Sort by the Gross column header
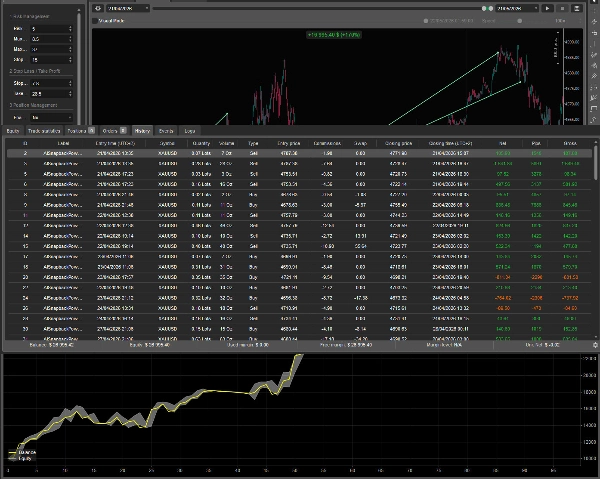 [x=570, y=143]
